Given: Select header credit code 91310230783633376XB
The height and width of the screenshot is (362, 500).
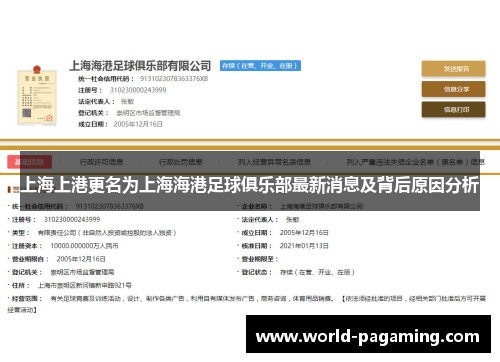Looking at the screenshot, I should pyautogui.click(x=174, y=79).
